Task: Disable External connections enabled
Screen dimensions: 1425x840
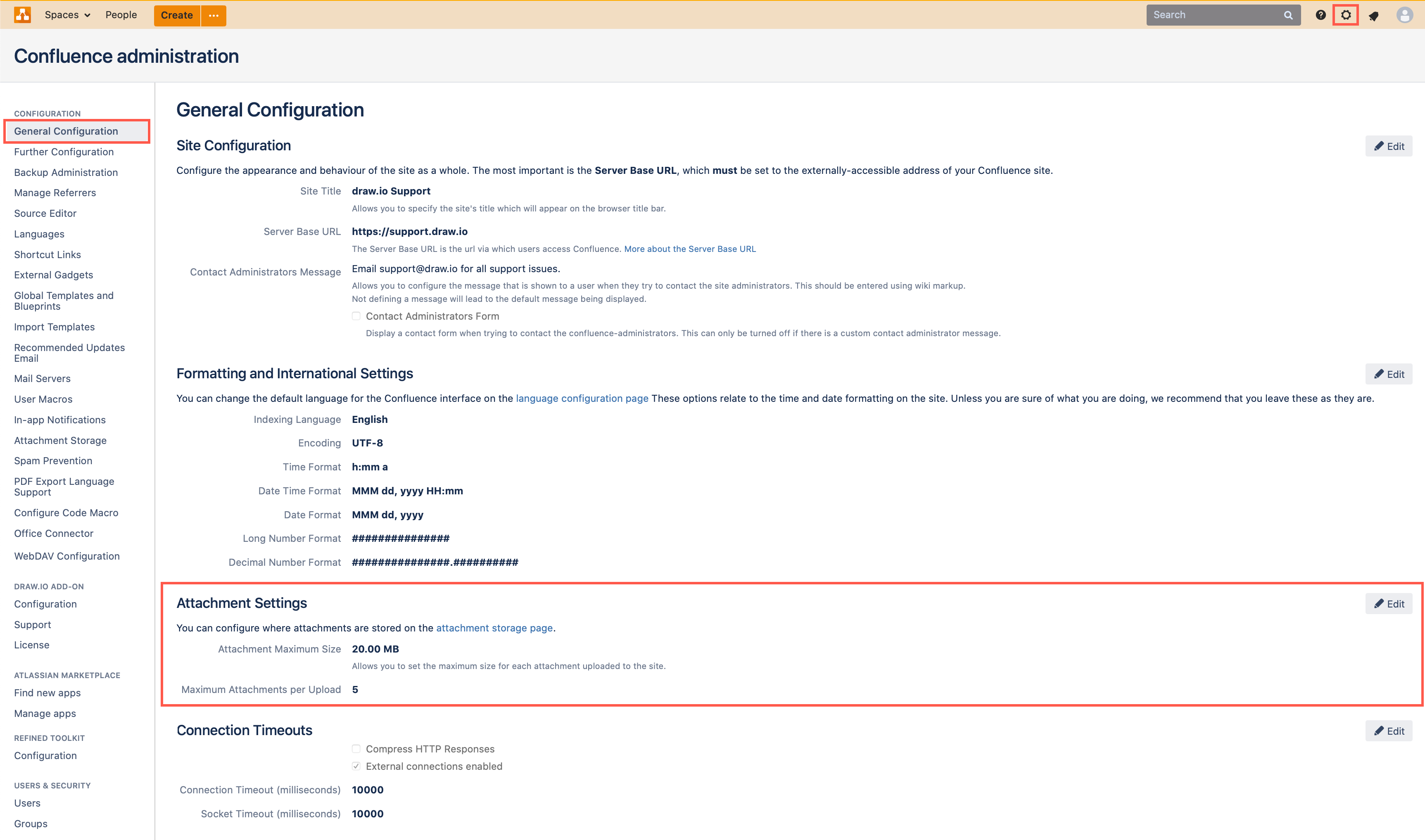Action: tap(356, 766)
